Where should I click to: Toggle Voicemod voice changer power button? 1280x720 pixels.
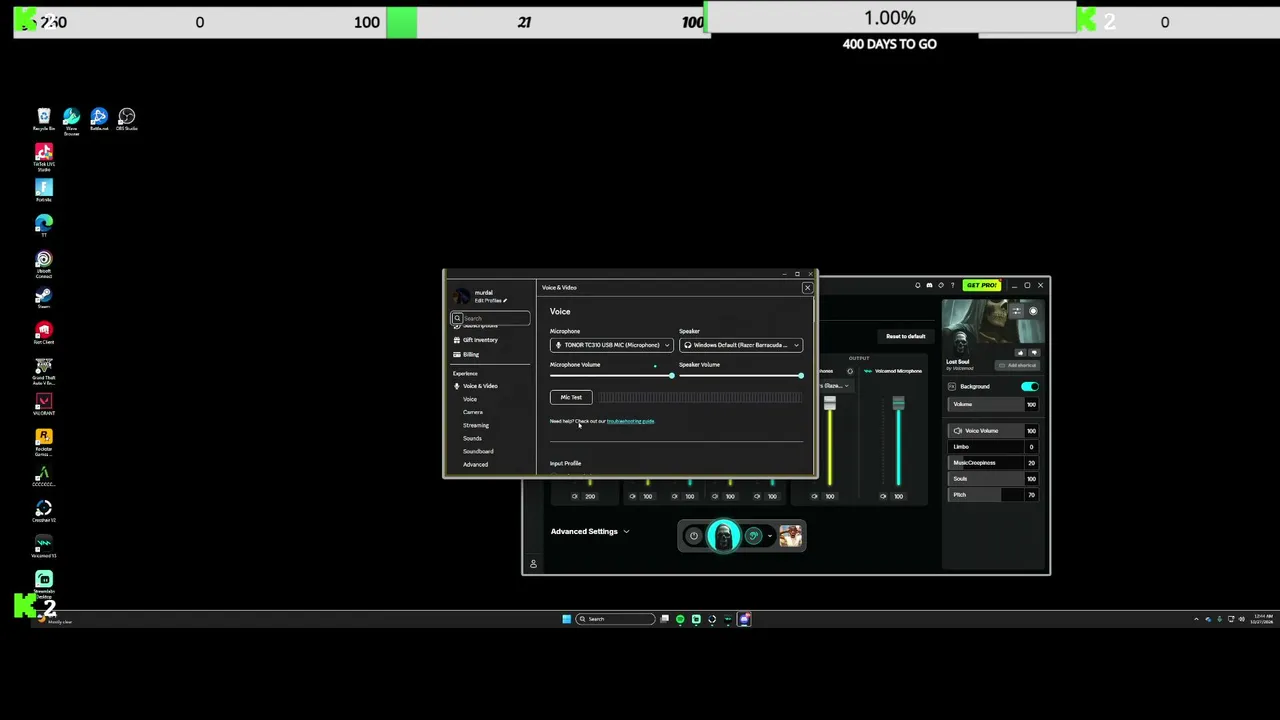(x=694, y=536)
